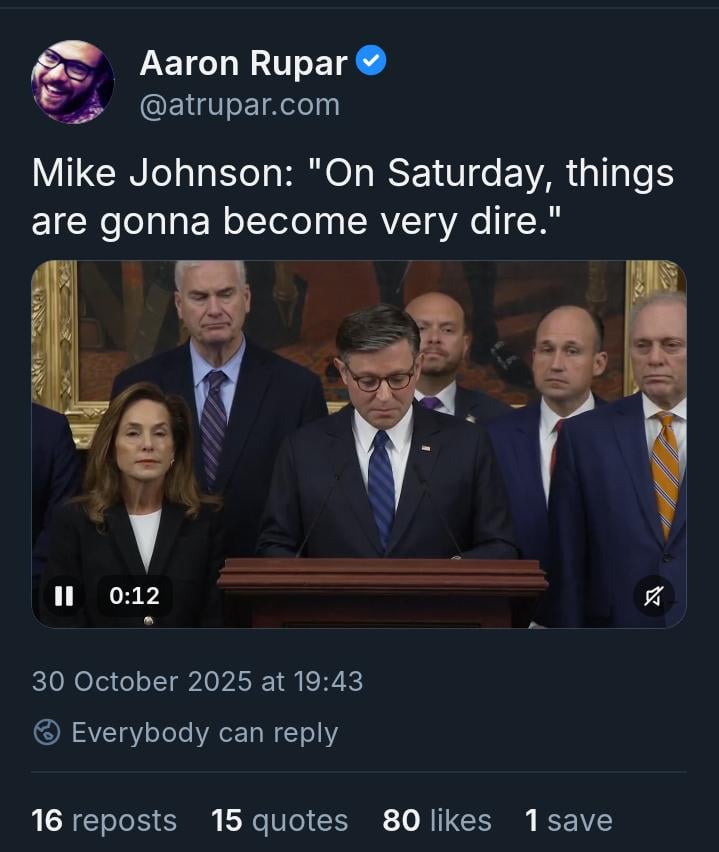Click the "Mike Johnson:" post text
The width and height of the screenshot is (719, 852).
tap(158, 174)
